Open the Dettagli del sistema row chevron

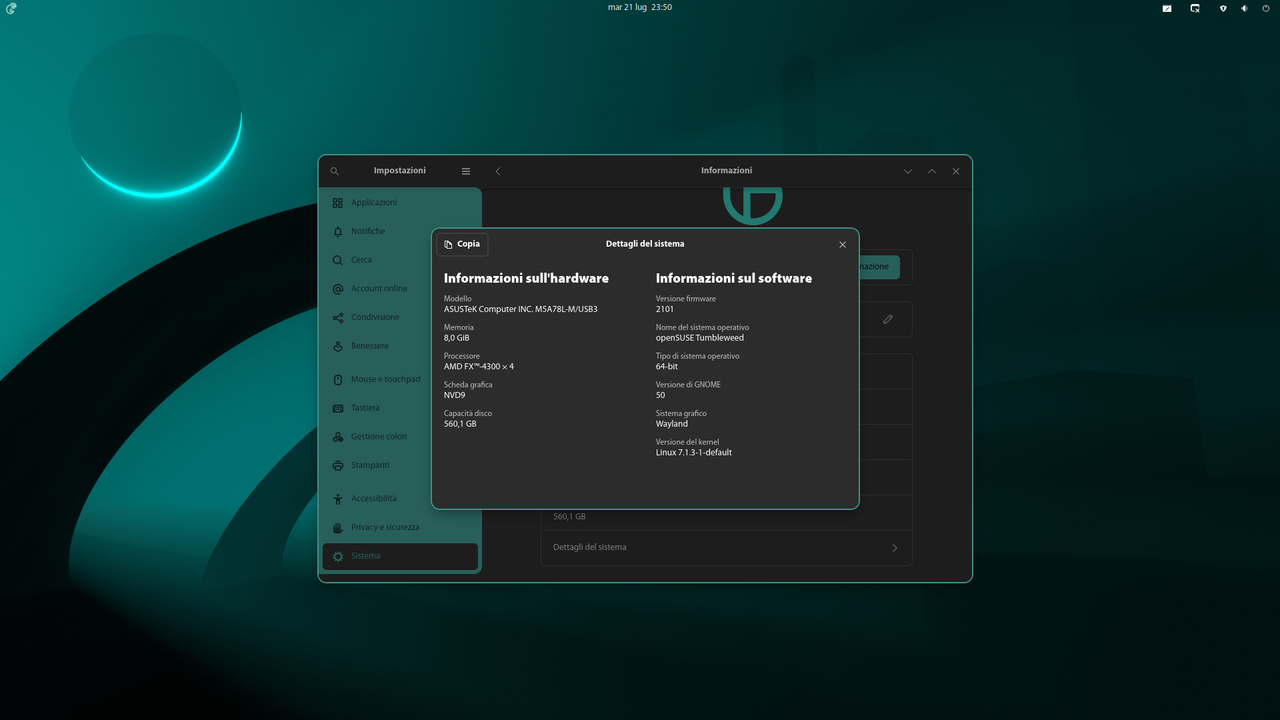click(894, 548)
